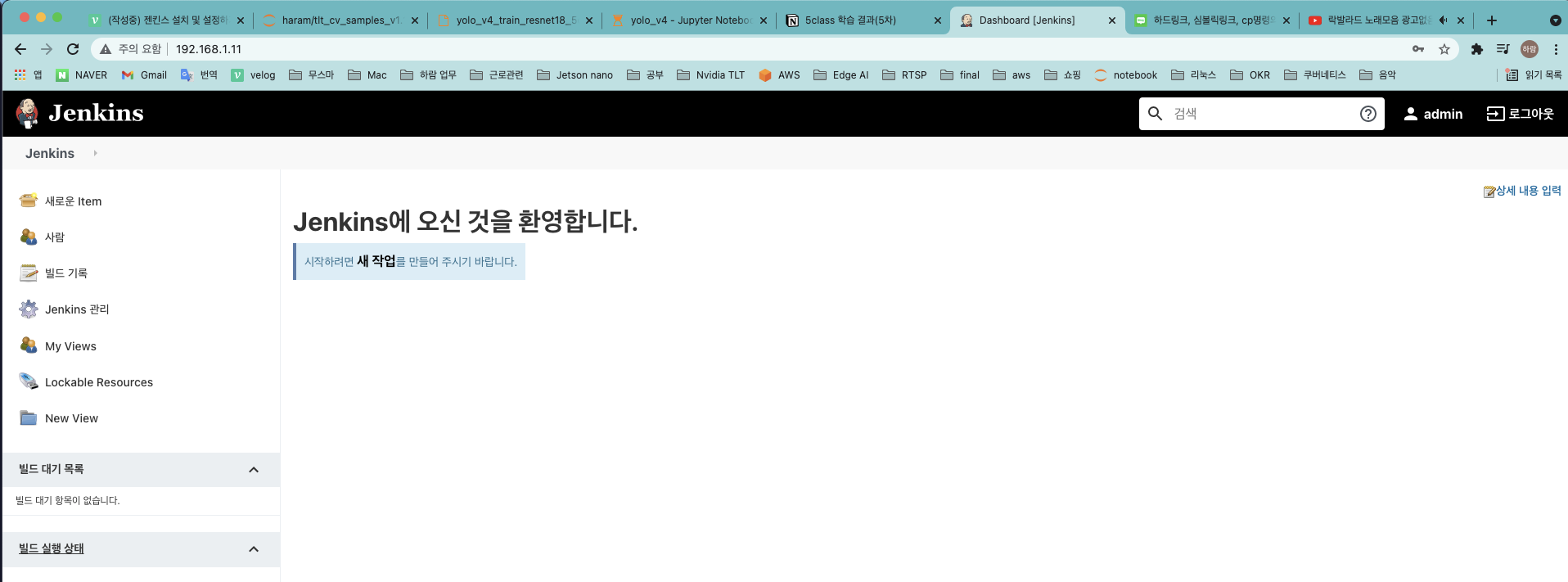Open the 번역 translate bookmark
1568x582 pixels.
tap(199, 74)
